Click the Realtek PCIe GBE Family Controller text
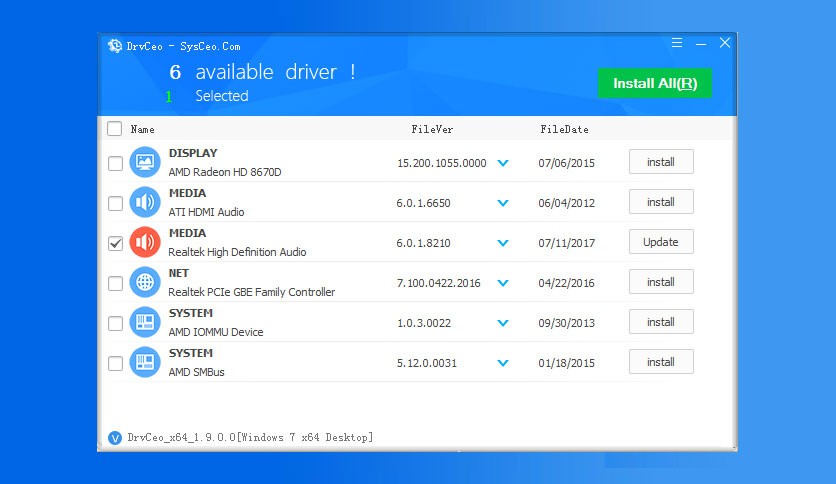The width and height of the screenshot is (836, 484). (x=252, y=292)
